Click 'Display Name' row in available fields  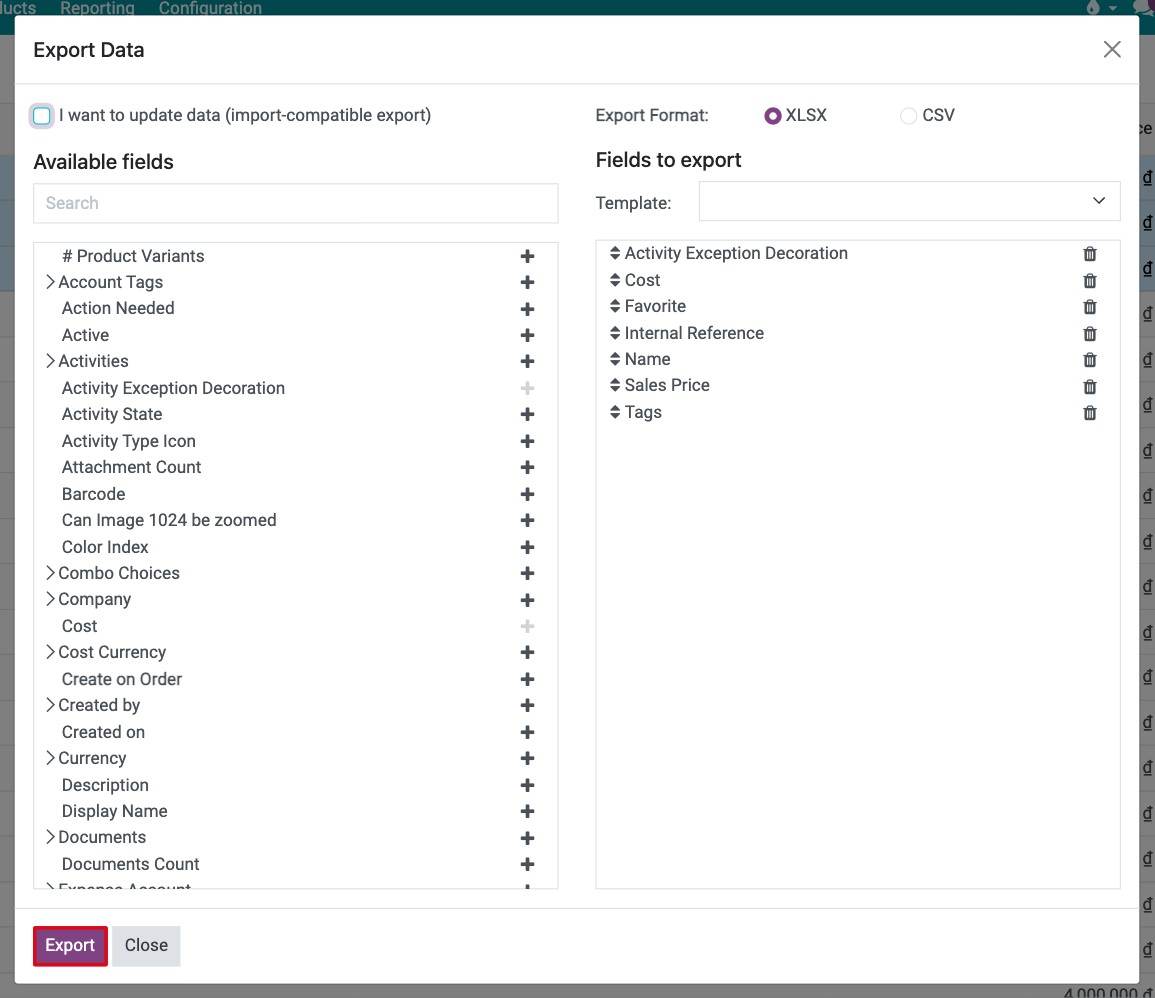click(295, 812)
